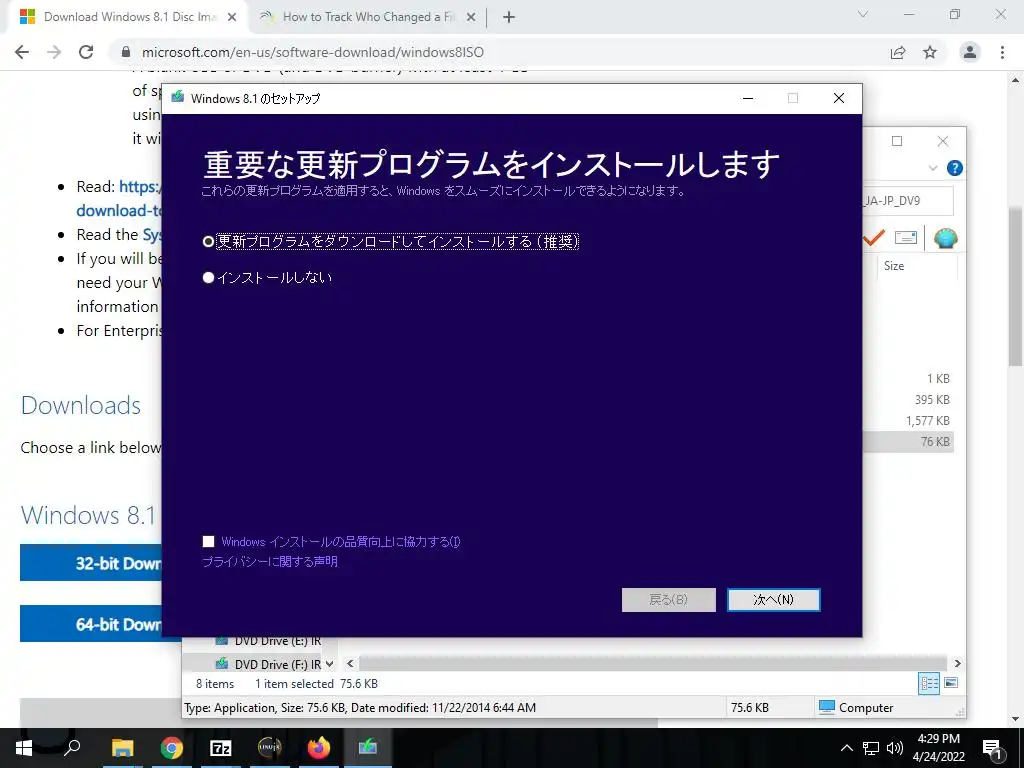Image resolution: width=1024 pixels, height=768 pixels.
Task: Open the プライバシーに関する声明 link
Action: 270,562
